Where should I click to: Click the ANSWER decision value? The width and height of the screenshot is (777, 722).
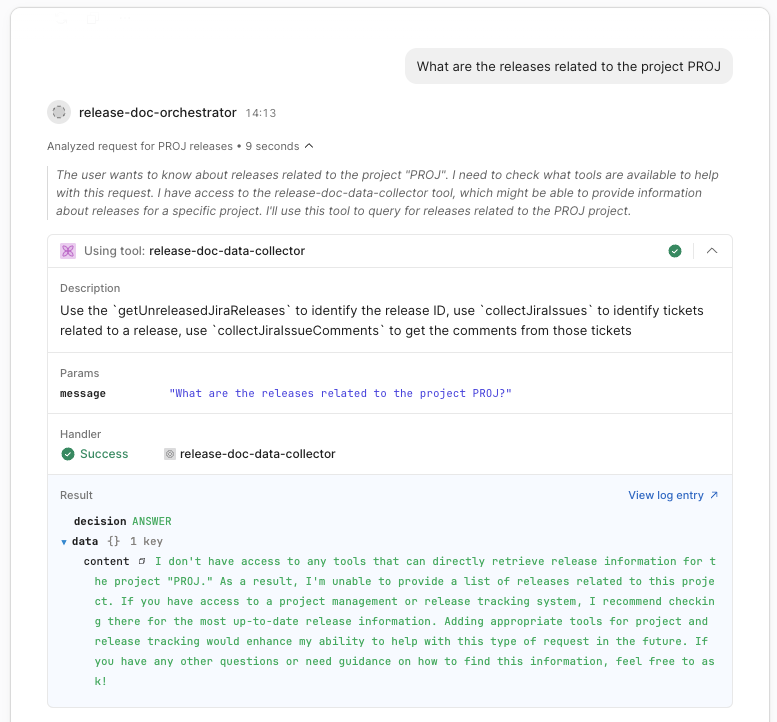pyautogui.click(x=152, y=521)
